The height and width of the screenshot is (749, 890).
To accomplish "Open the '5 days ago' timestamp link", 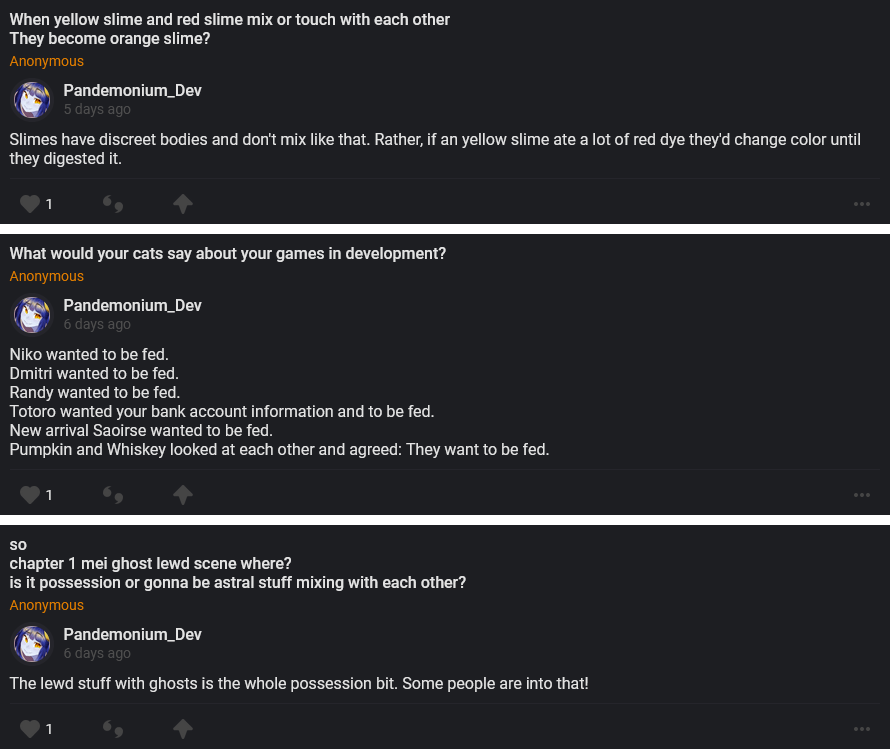I will click(x=97, y=110).
